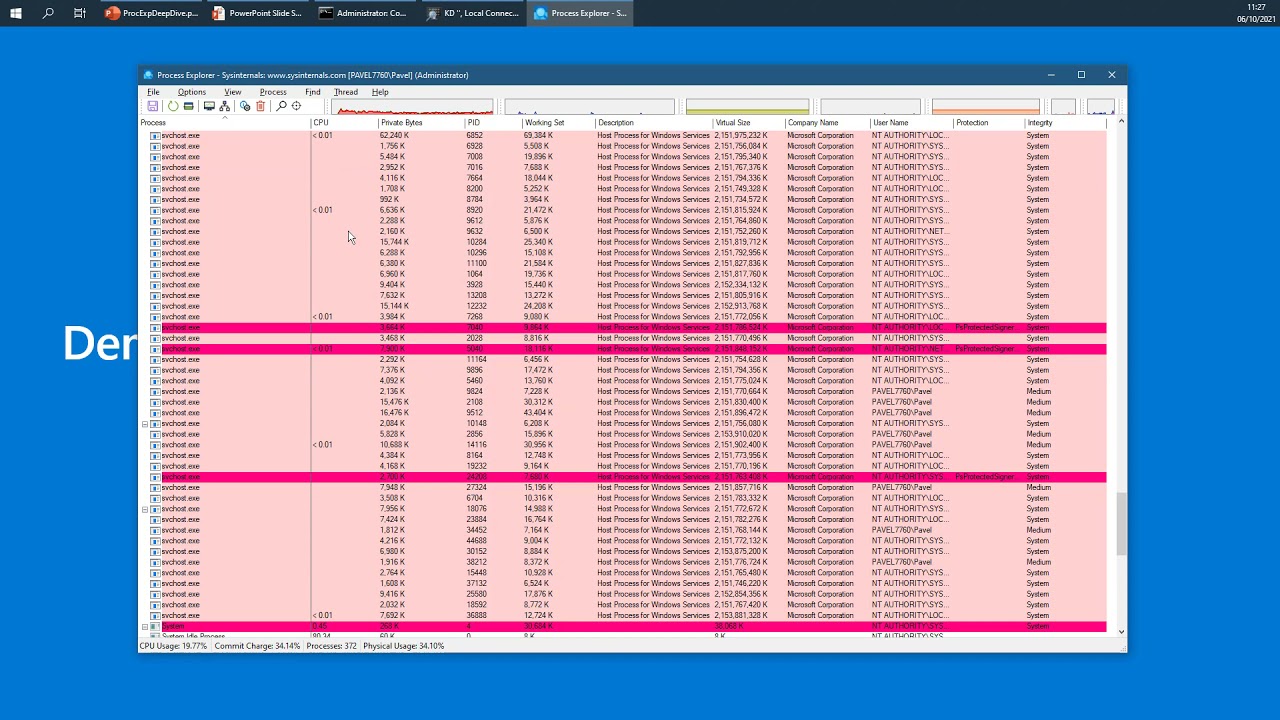Click 'Processes: 372' in status bar
Screen dimensions: 1280x720
click(332, 646)
